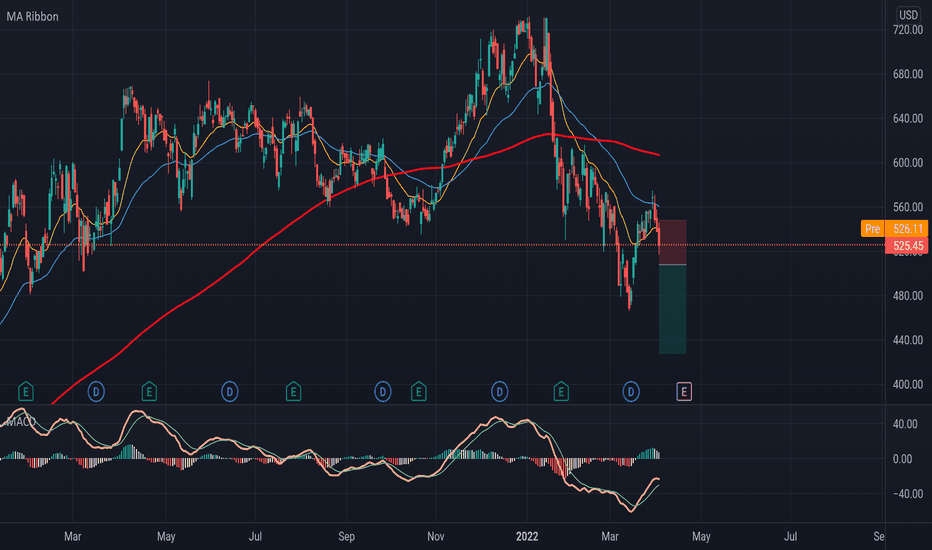The height and width of the screenshot is (550, 932).
Task: Open the USD currency selector
Action: [908, 15]
